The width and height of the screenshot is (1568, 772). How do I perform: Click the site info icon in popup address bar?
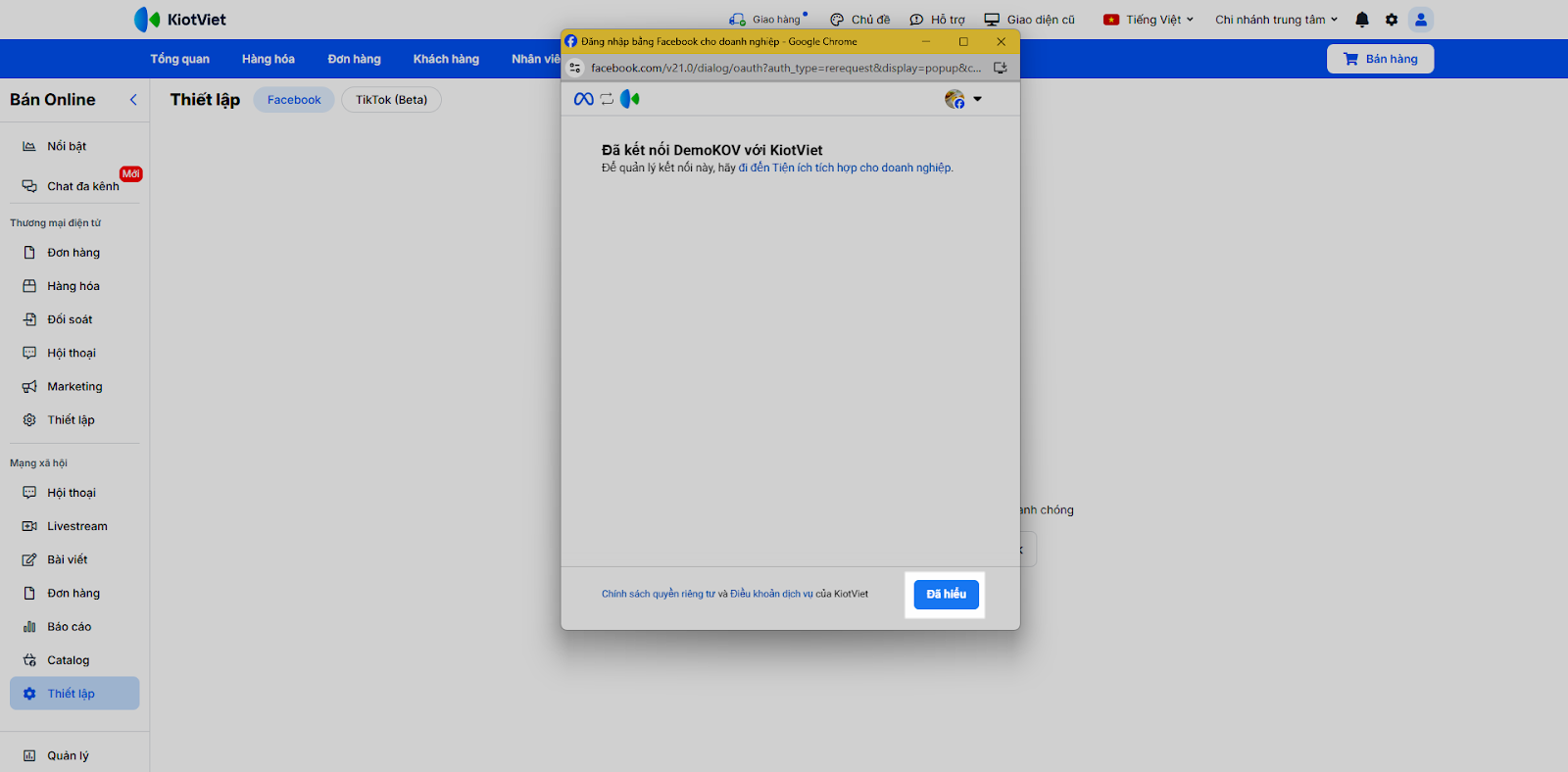[x=575, y=68]
